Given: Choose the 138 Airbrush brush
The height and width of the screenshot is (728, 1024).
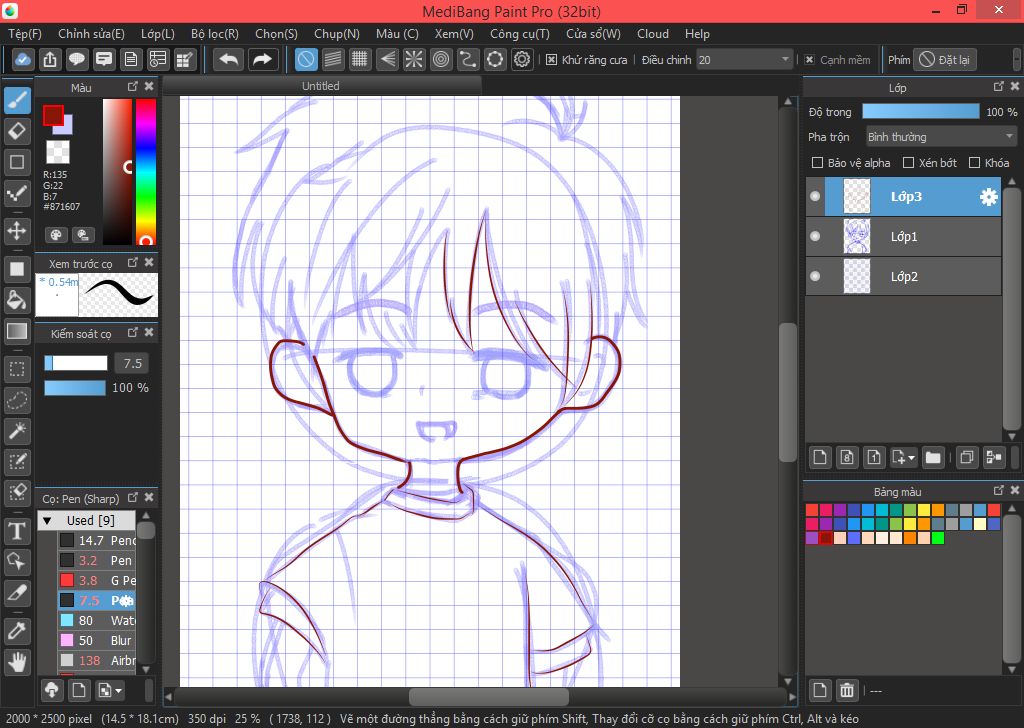Looking at the screenshot, I should 97,660.
